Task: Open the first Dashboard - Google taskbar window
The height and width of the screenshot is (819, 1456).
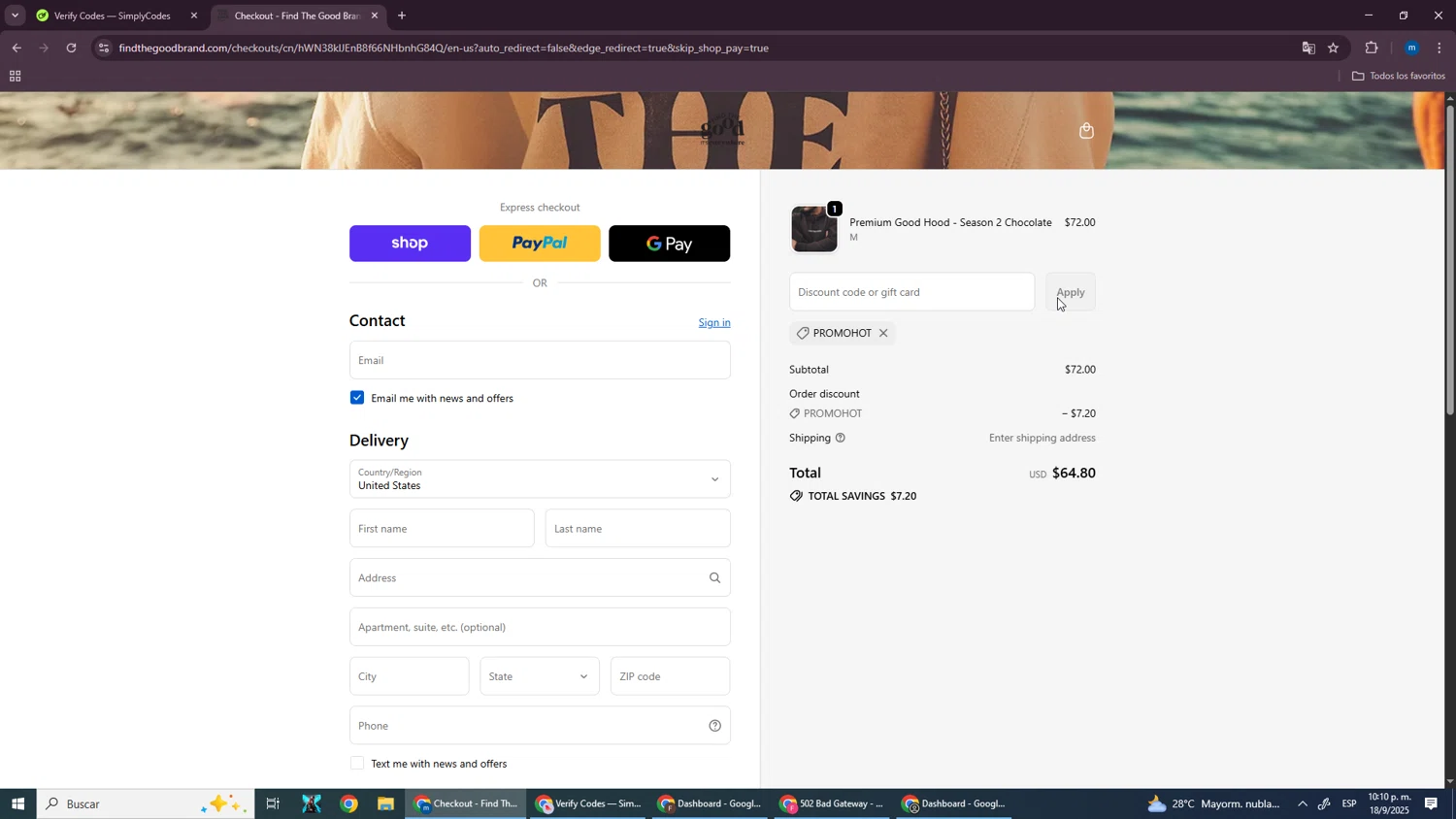Action: 710,804
